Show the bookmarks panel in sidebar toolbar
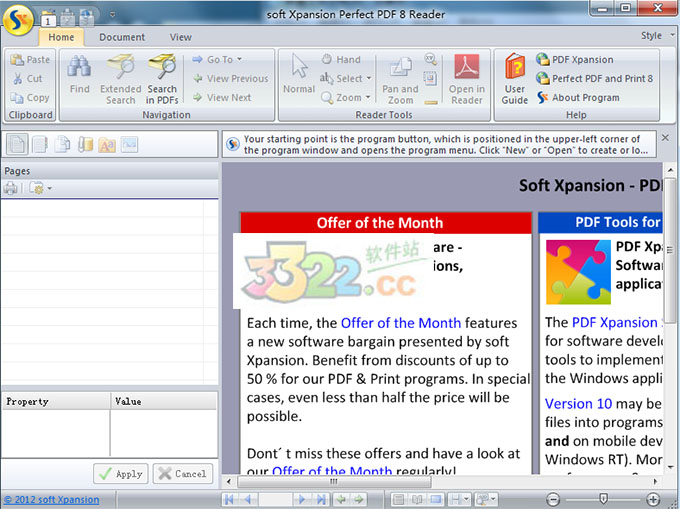 (40, 144)
